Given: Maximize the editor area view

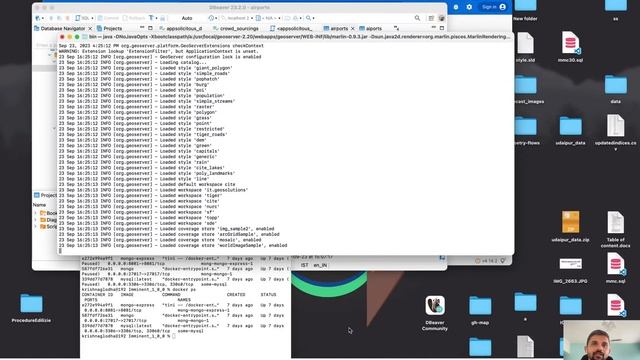Looking at the screenshot, I should [442, 28].
